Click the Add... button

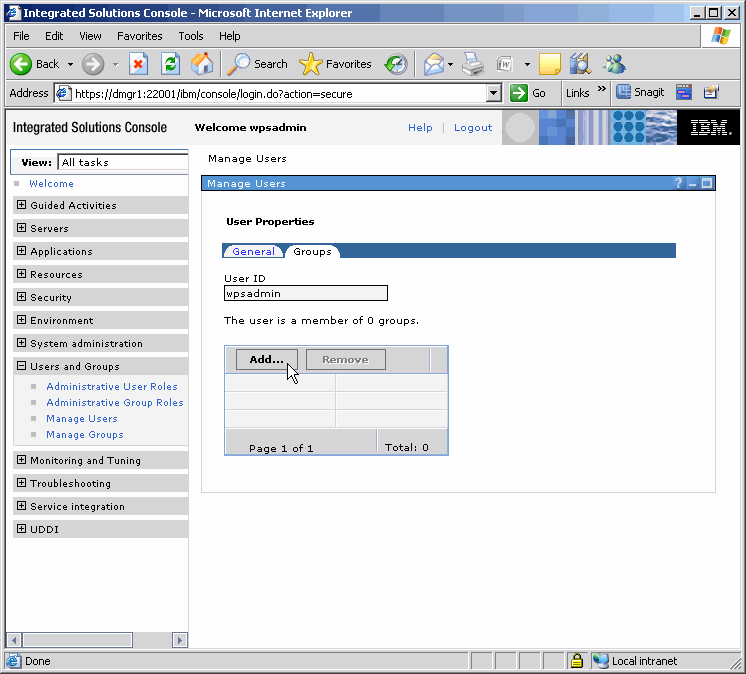[x=266, y=360]
